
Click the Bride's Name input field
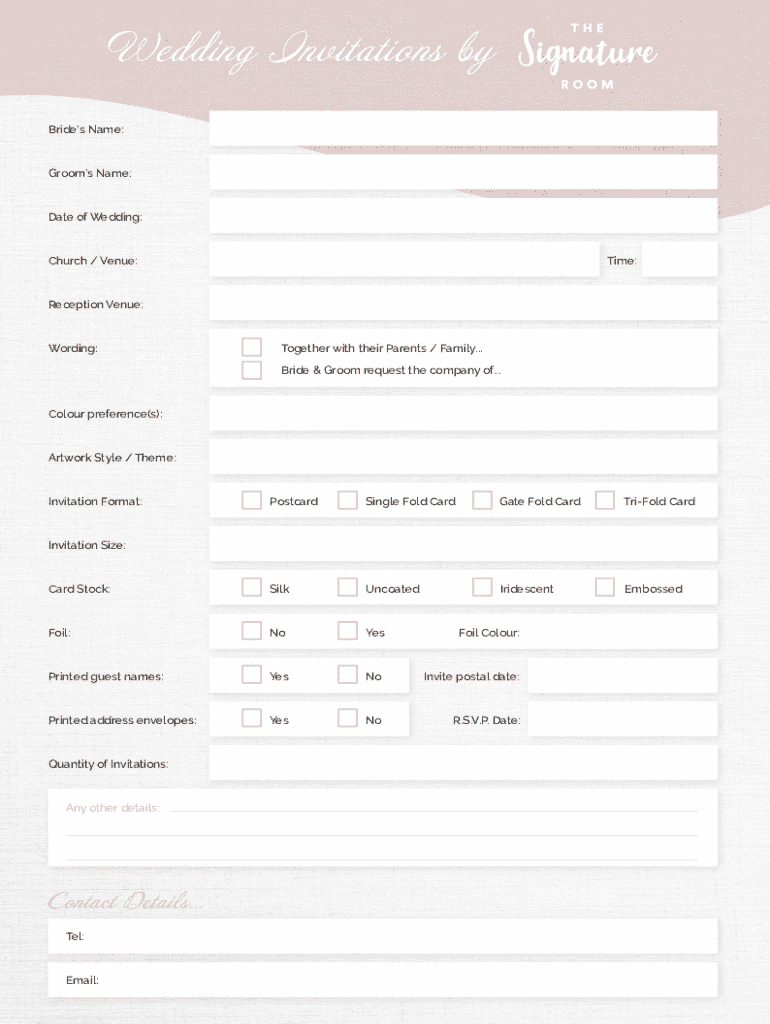(463, 128)
